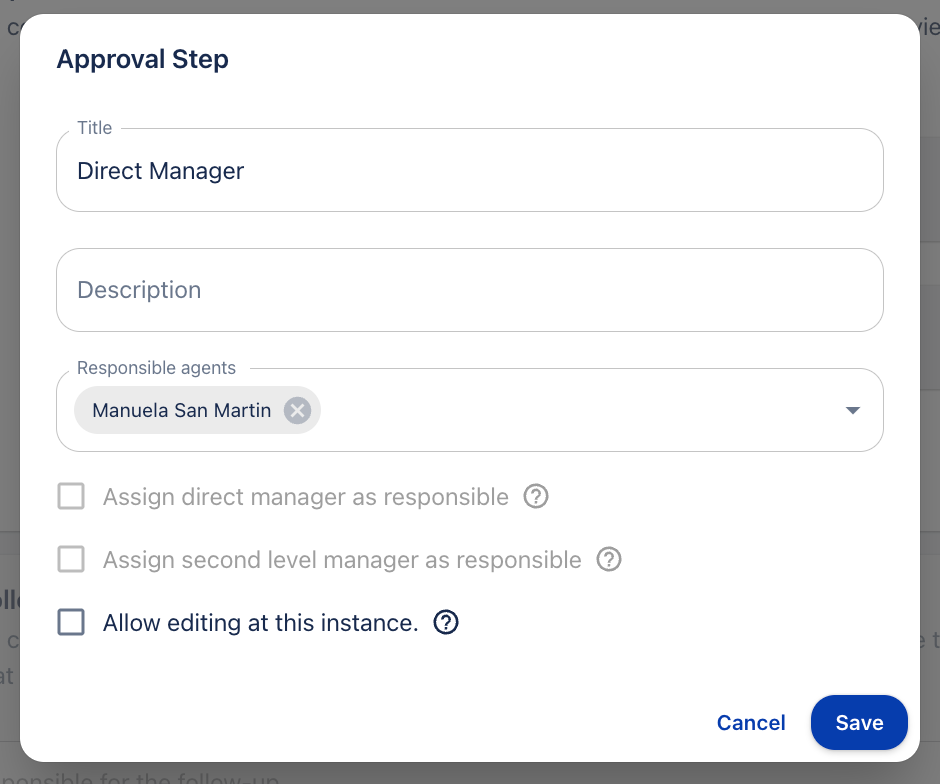Image resolution: width=940 pixels, height=784 pixels.
Task: Click help icon for direct manager option
Action: (x=536, y=497)
